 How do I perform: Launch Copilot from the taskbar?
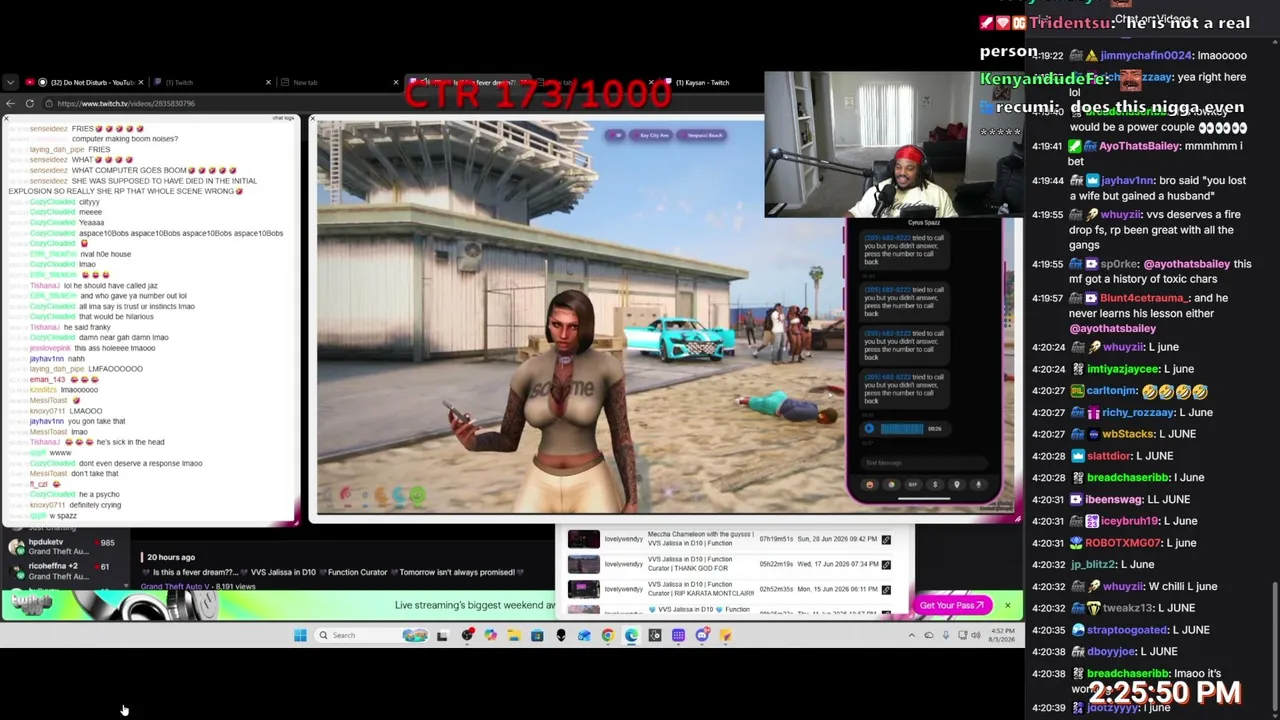[490, 635]
